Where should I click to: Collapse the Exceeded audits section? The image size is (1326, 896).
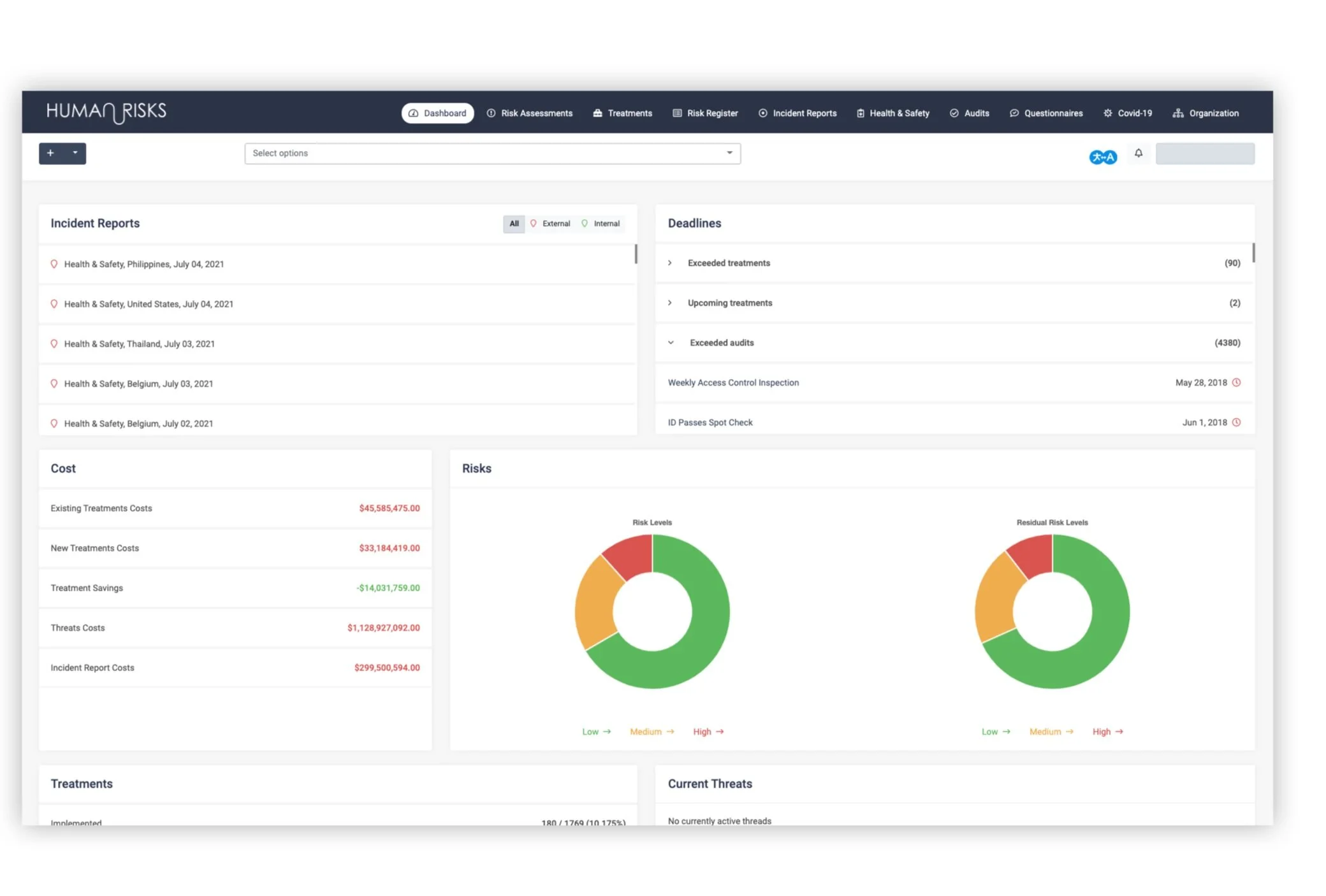671,343
